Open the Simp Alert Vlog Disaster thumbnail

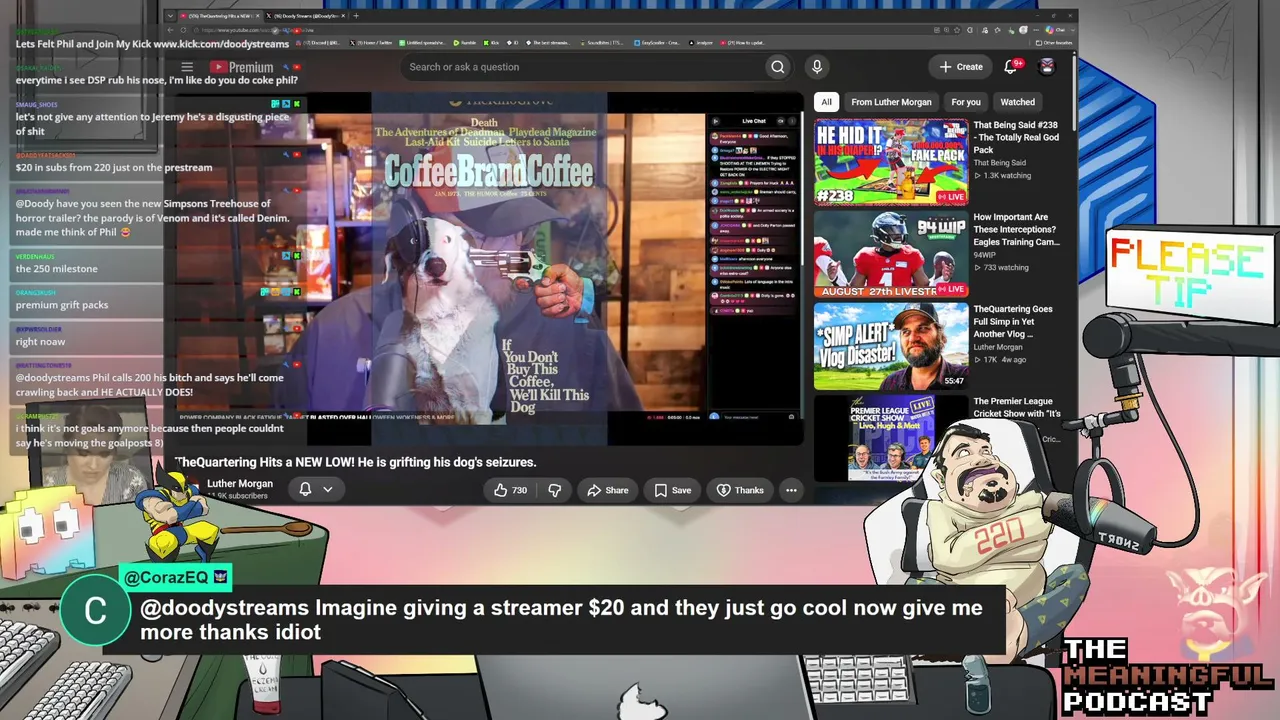click(x=891, y=346)
